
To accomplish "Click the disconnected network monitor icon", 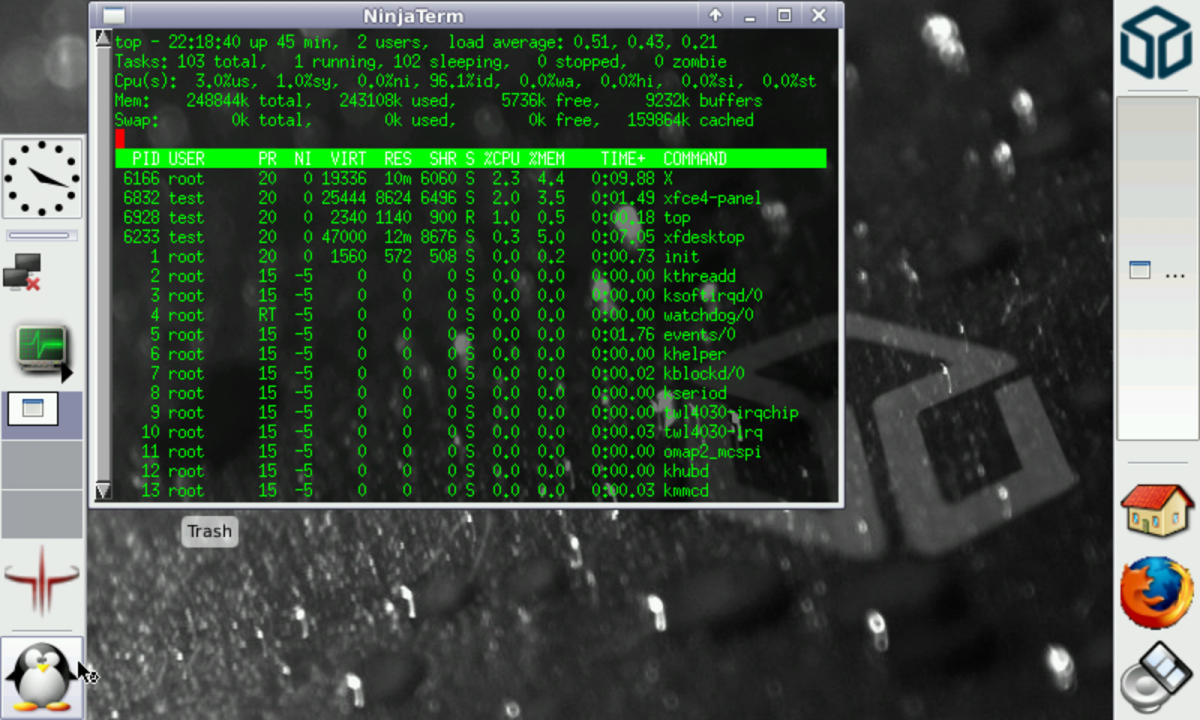I will point(22,272).
